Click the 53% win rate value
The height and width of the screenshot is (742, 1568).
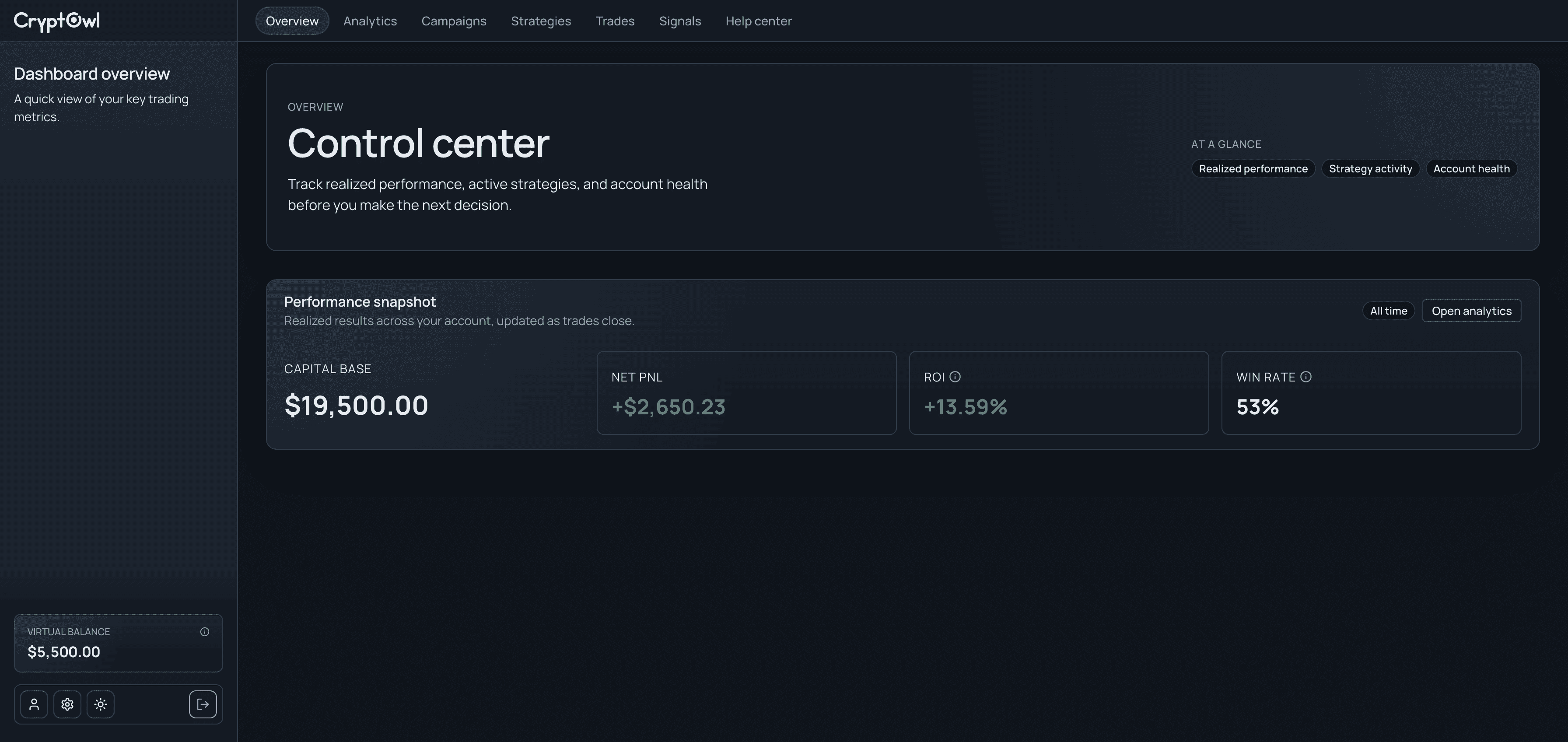point(1257,406)
